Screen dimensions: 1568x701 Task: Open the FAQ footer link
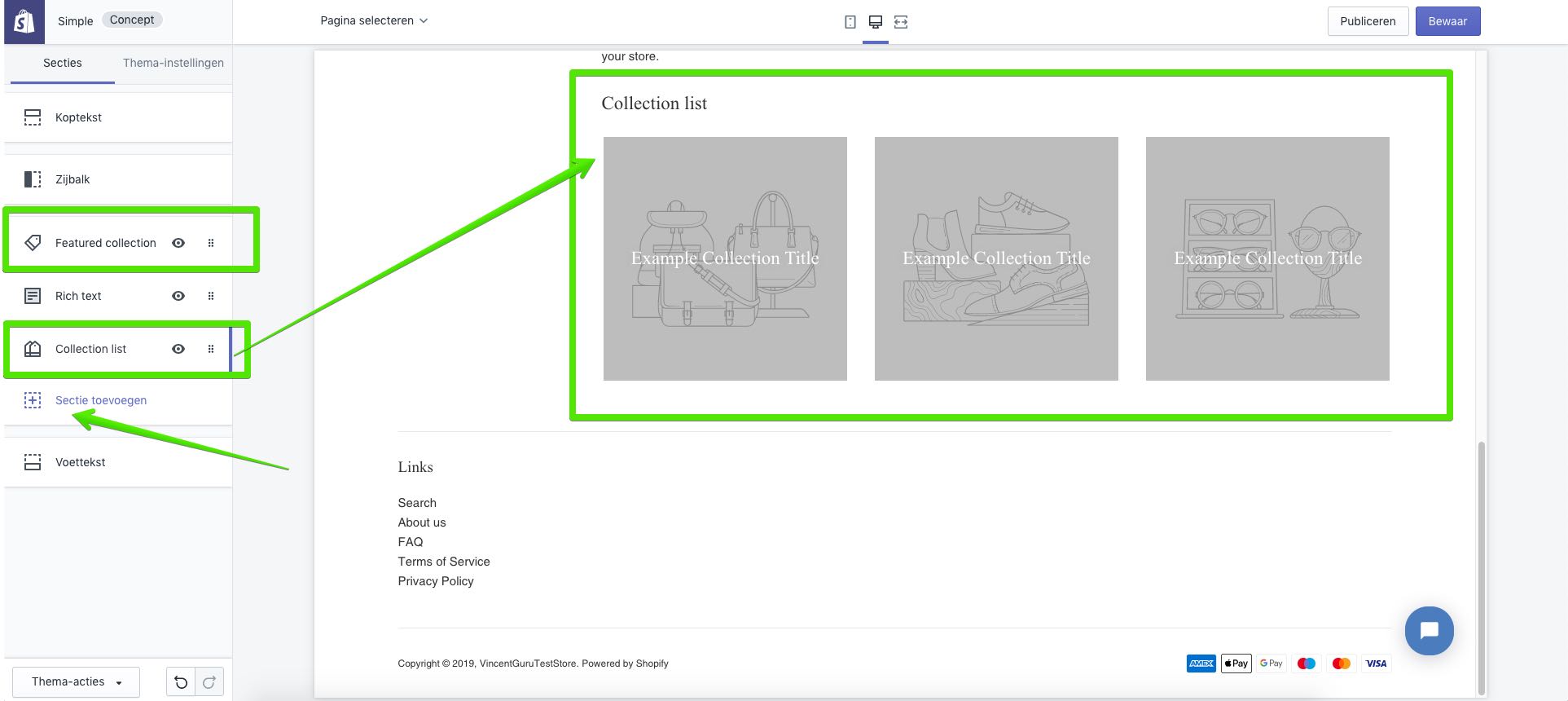coord(411,542)
